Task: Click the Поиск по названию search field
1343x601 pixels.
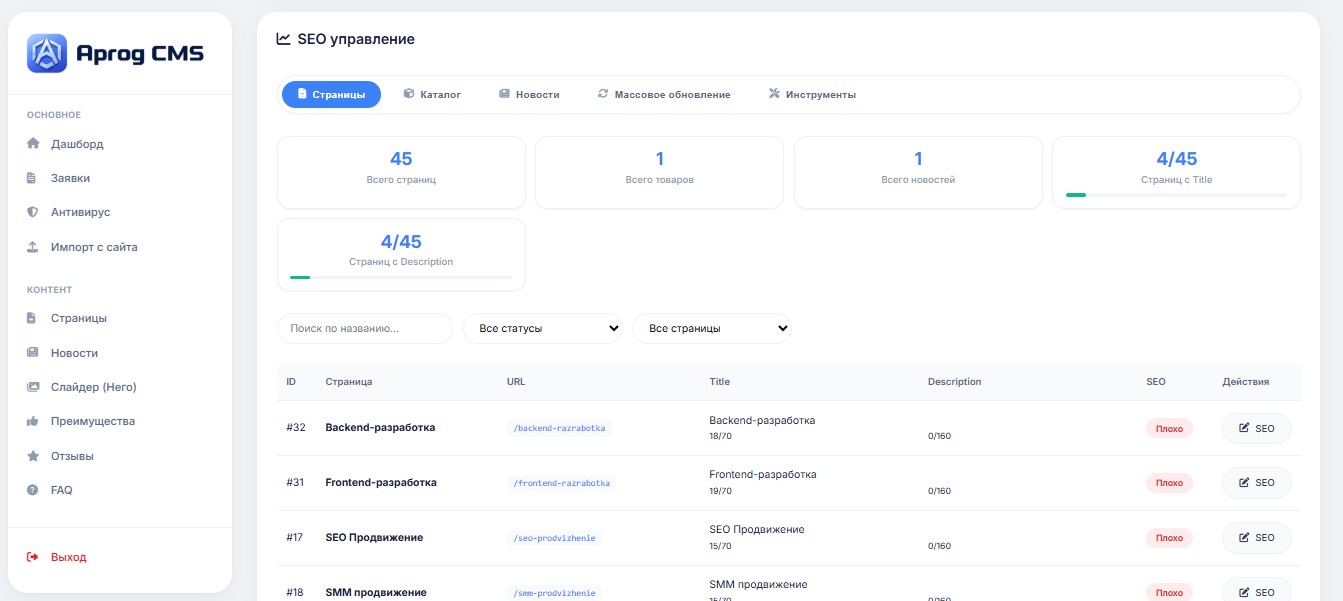Action: click(x=365, y=328)
